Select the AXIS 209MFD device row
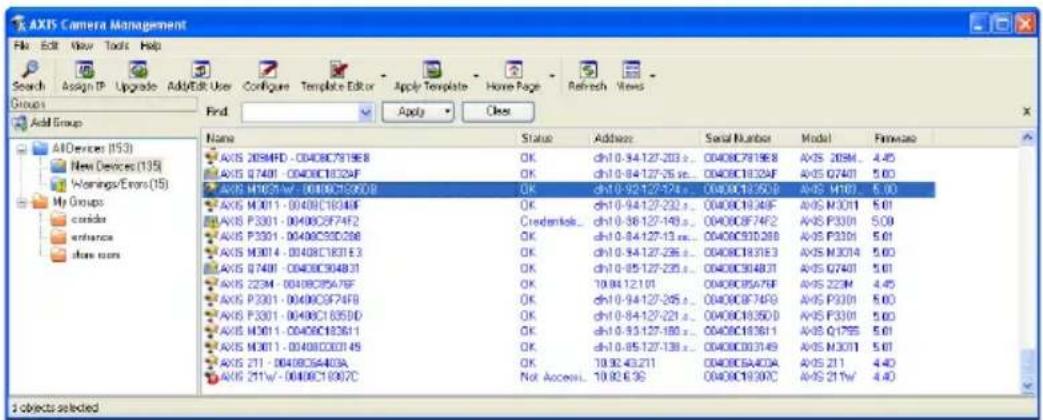Image resolution: width=1043 pixels, height=420 pixels. (x=569, y=157)
